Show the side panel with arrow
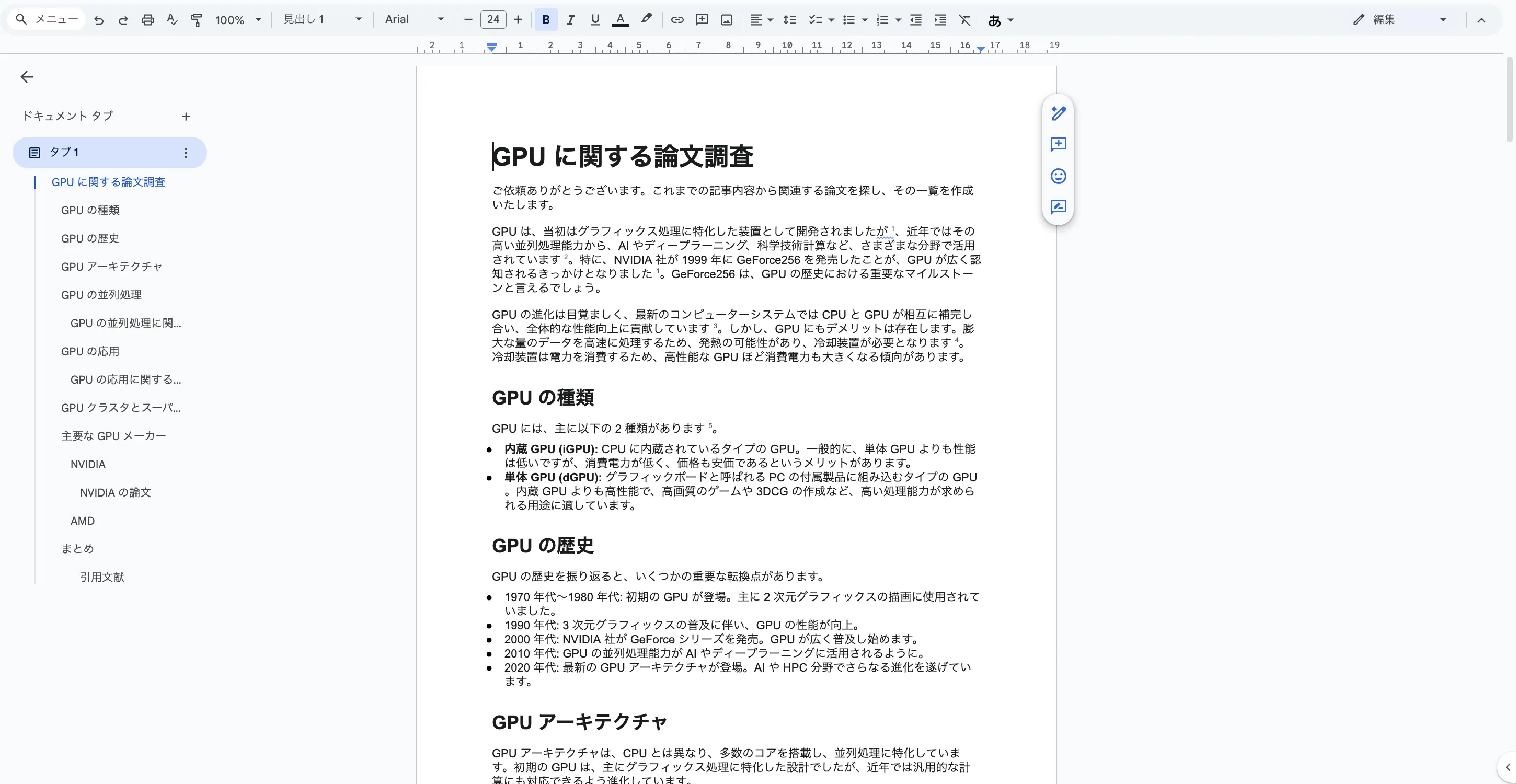The width and height of the screenshot is (1516, 784). 1507,767
